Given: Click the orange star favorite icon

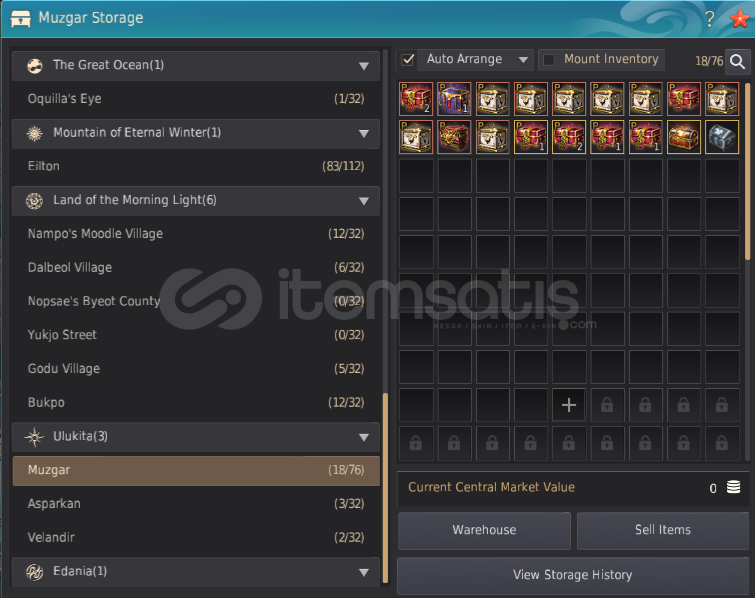Looking at the screenshot, I should pyautogui.click(x=739, y=19).
